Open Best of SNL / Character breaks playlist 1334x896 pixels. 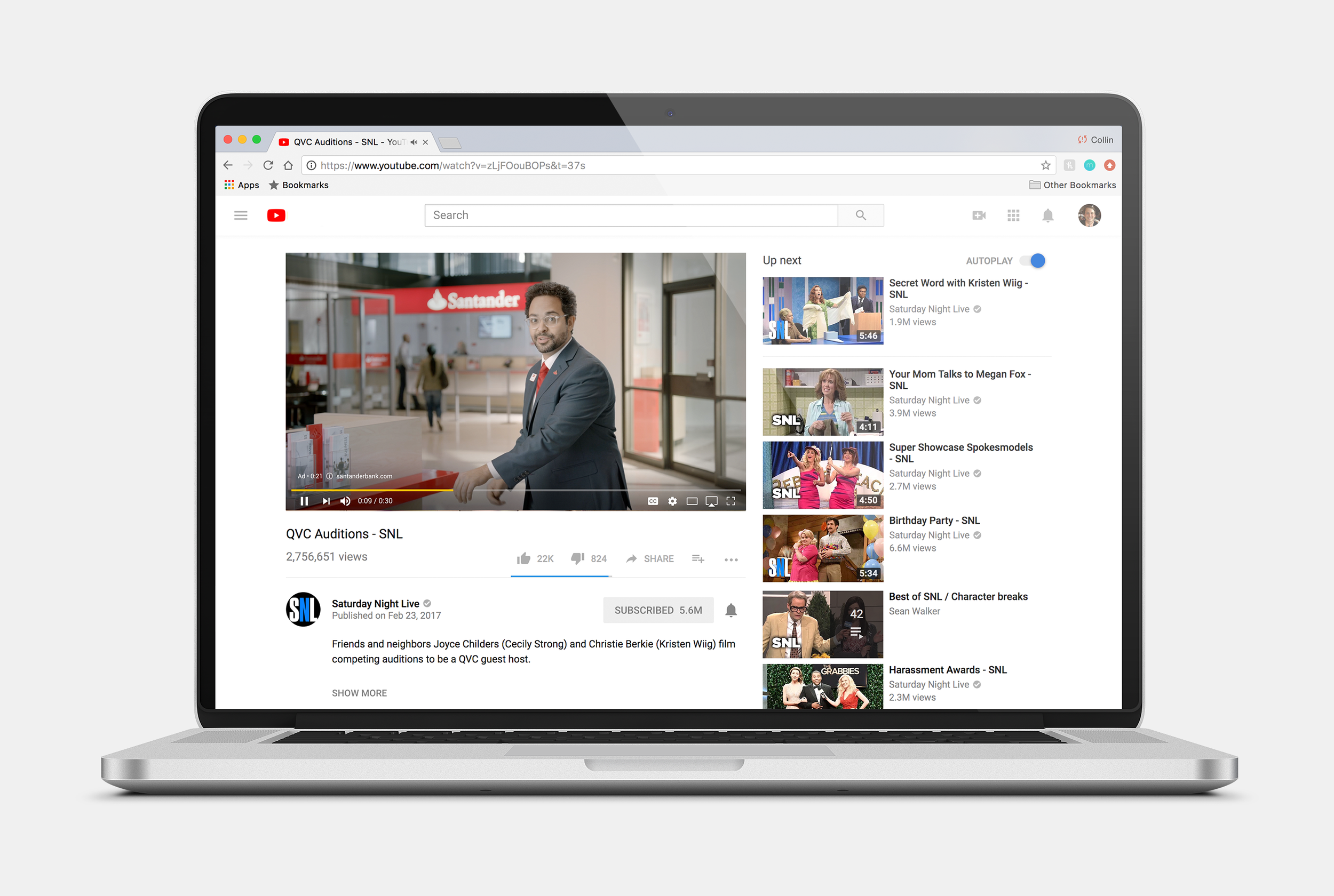(x=958, y=596)
